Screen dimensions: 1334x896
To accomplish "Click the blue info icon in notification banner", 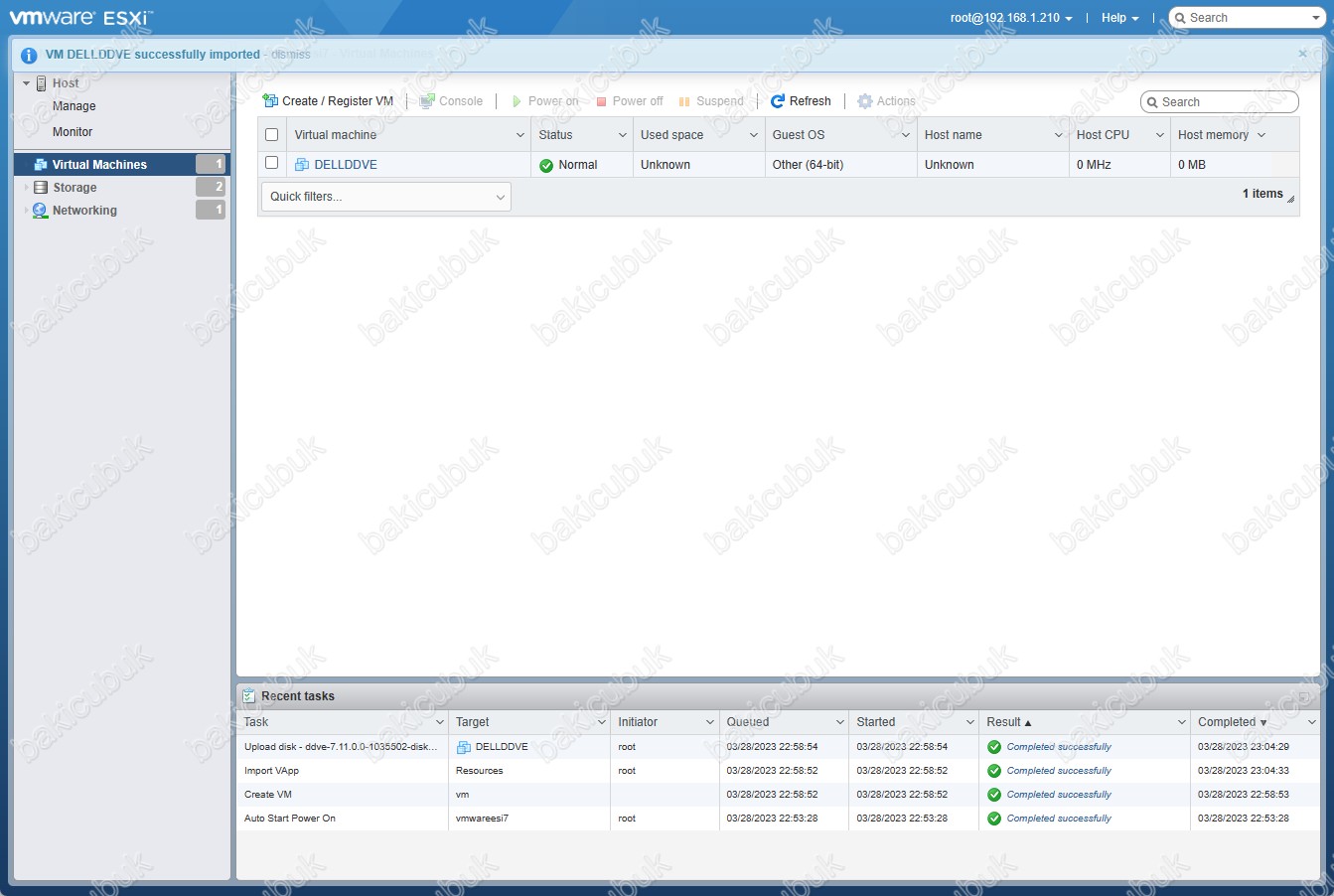I will pos(29,56).
